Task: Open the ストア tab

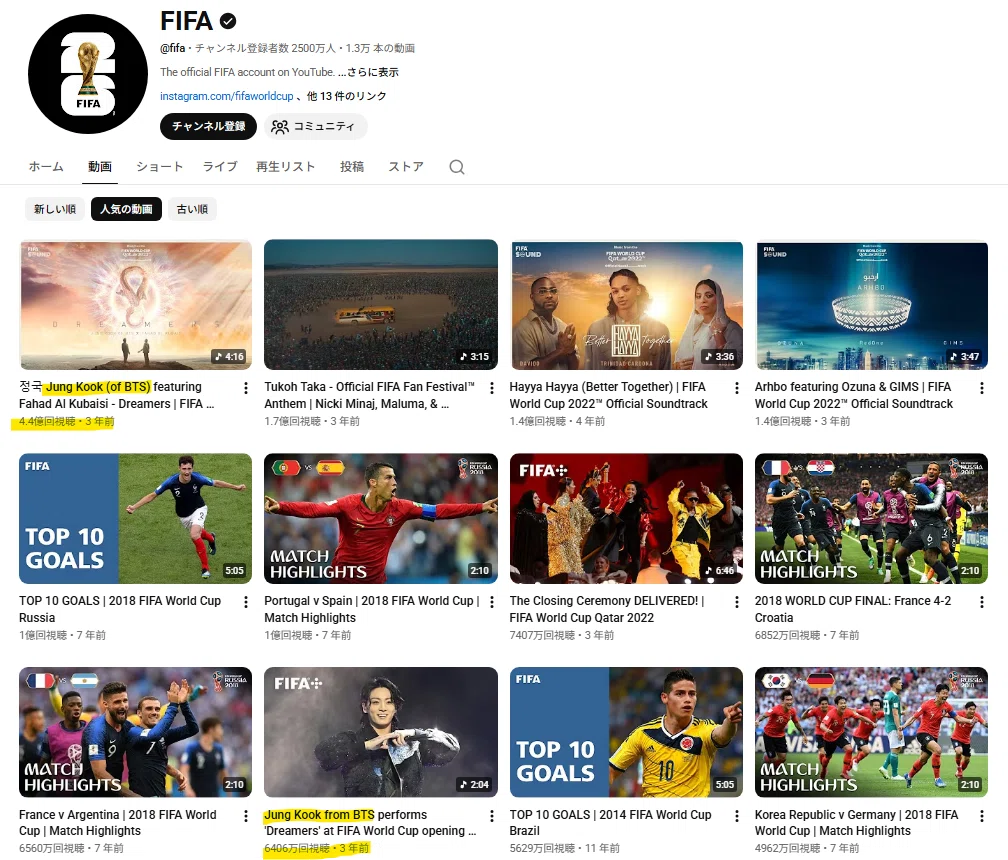Action: pyautogui.click(x=406, y=167)
